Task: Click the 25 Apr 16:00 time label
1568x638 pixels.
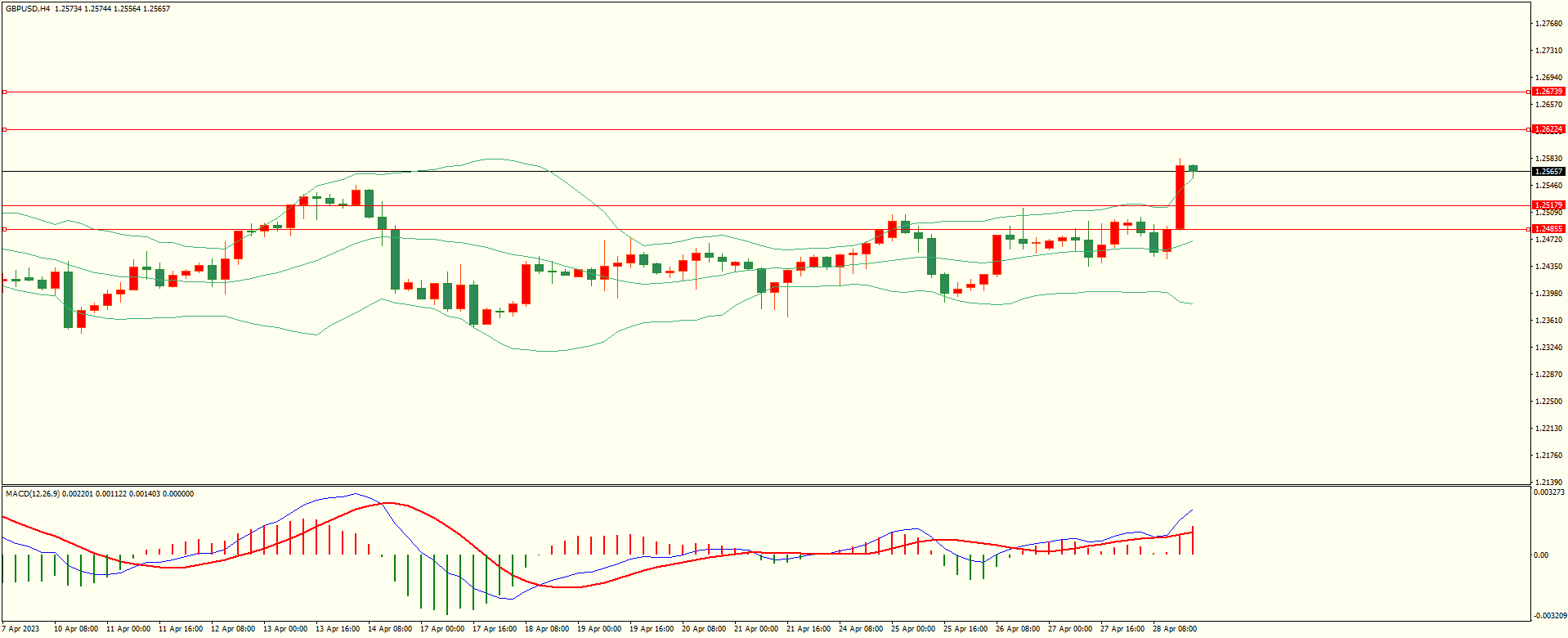Action: [x=965, y=629]
